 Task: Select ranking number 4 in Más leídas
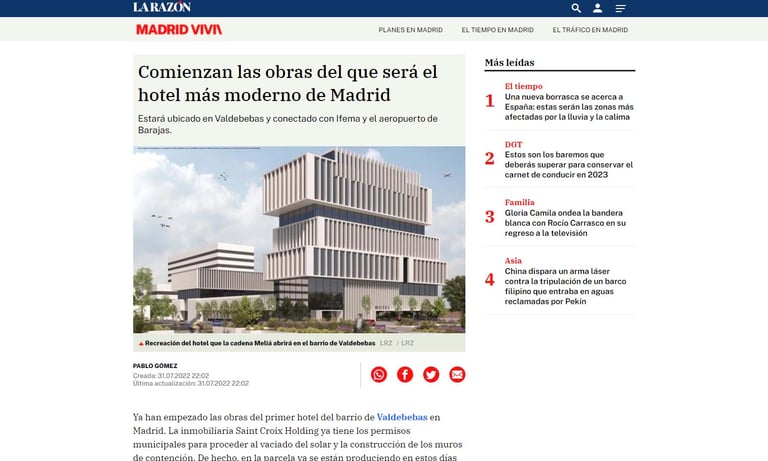click(490, 280)
